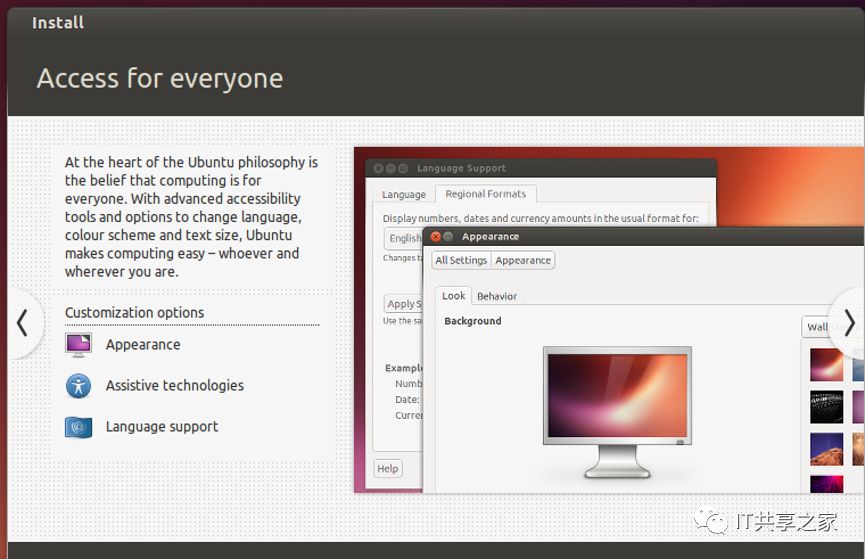Select the first orange-red wallpaper thumbnail
This screenshot has height=559, width=865.
point(826,365)
